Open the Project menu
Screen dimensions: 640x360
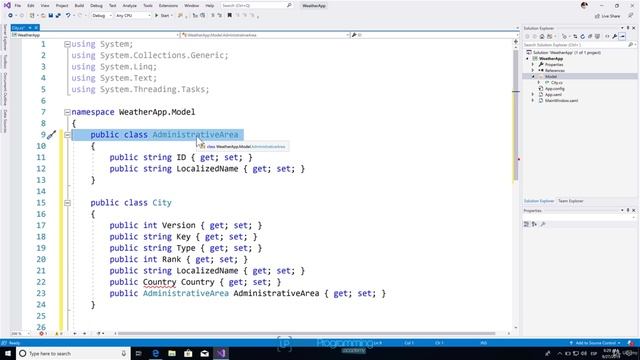pyautogui.click(x=62, y=6)
